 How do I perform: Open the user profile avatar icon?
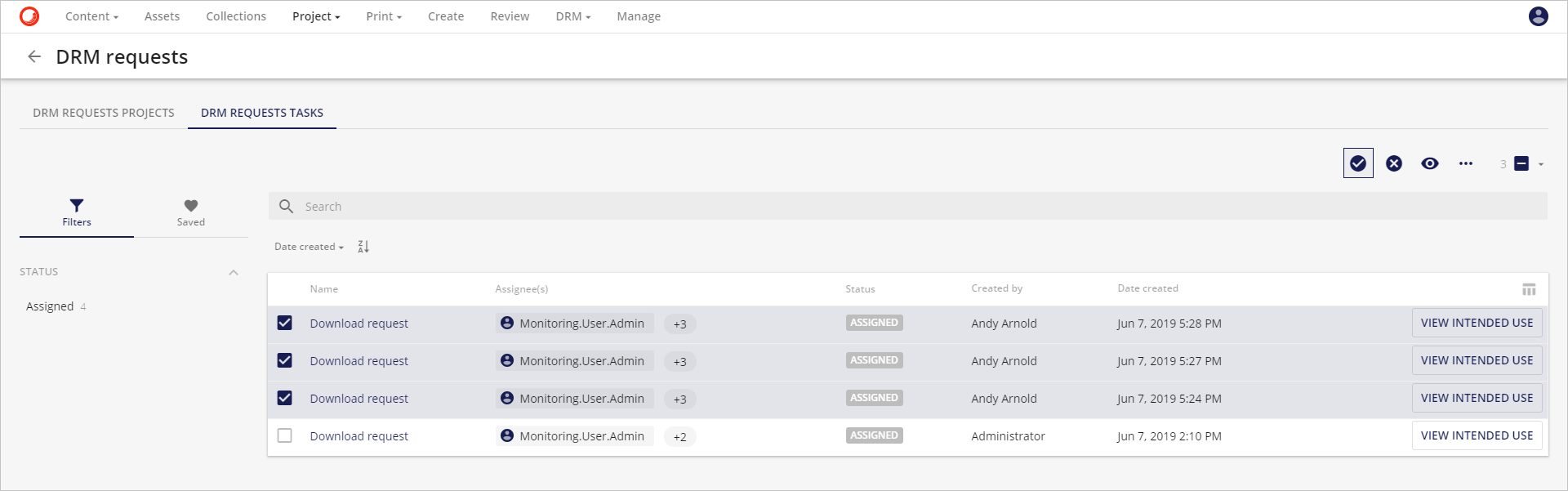[1538, 16]
